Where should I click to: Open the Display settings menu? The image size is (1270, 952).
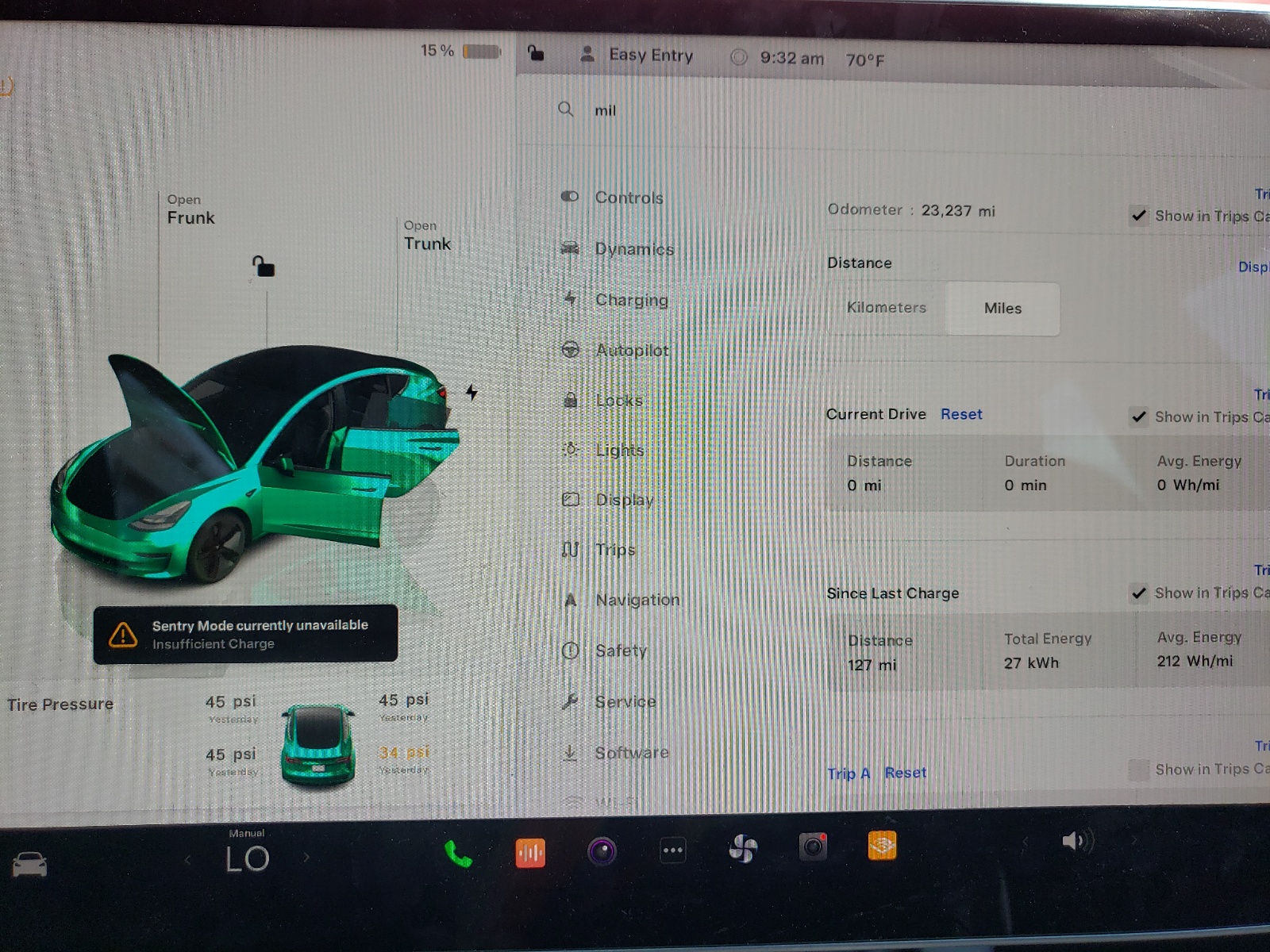point(608,499)
